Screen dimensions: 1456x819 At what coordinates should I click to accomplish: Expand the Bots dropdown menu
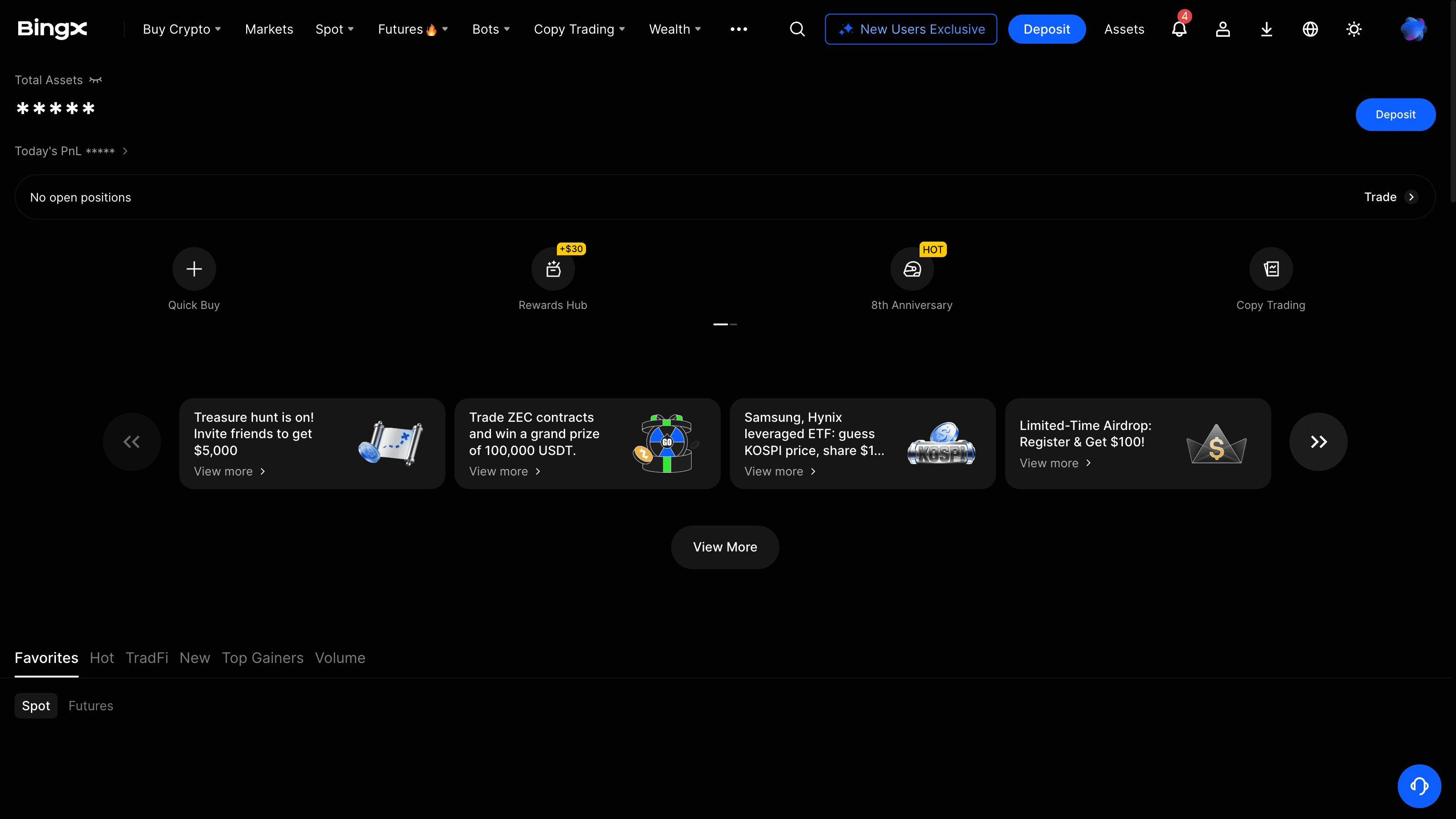491,29
